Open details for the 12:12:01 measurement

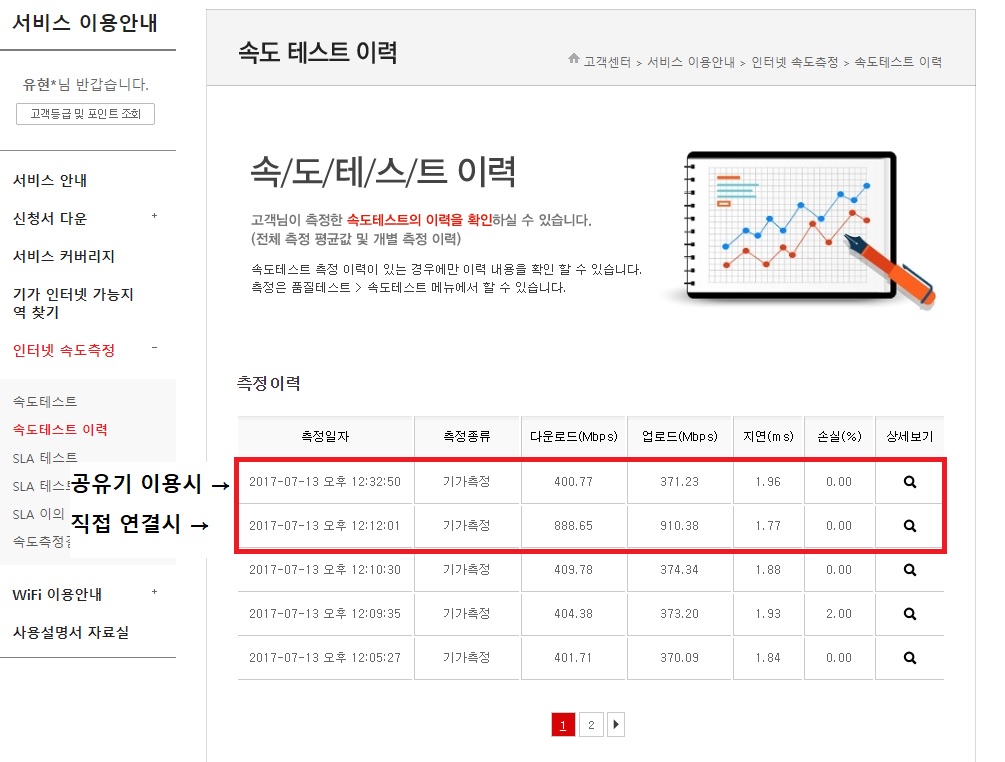[909, 526]
